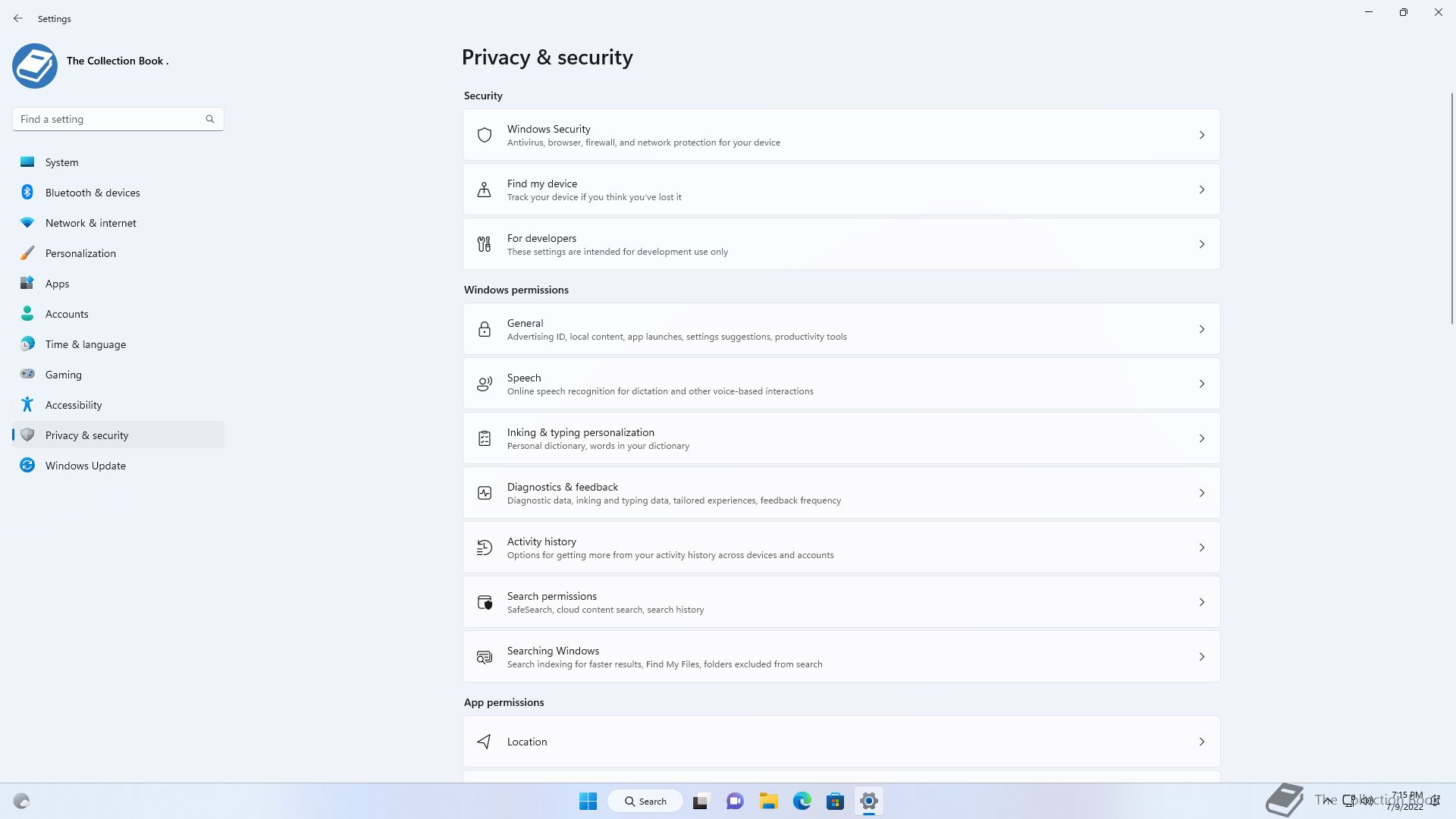Click the vertical scrollbar thumb
Viewport: 1456px width, 819px height.
pos(1452,209)
